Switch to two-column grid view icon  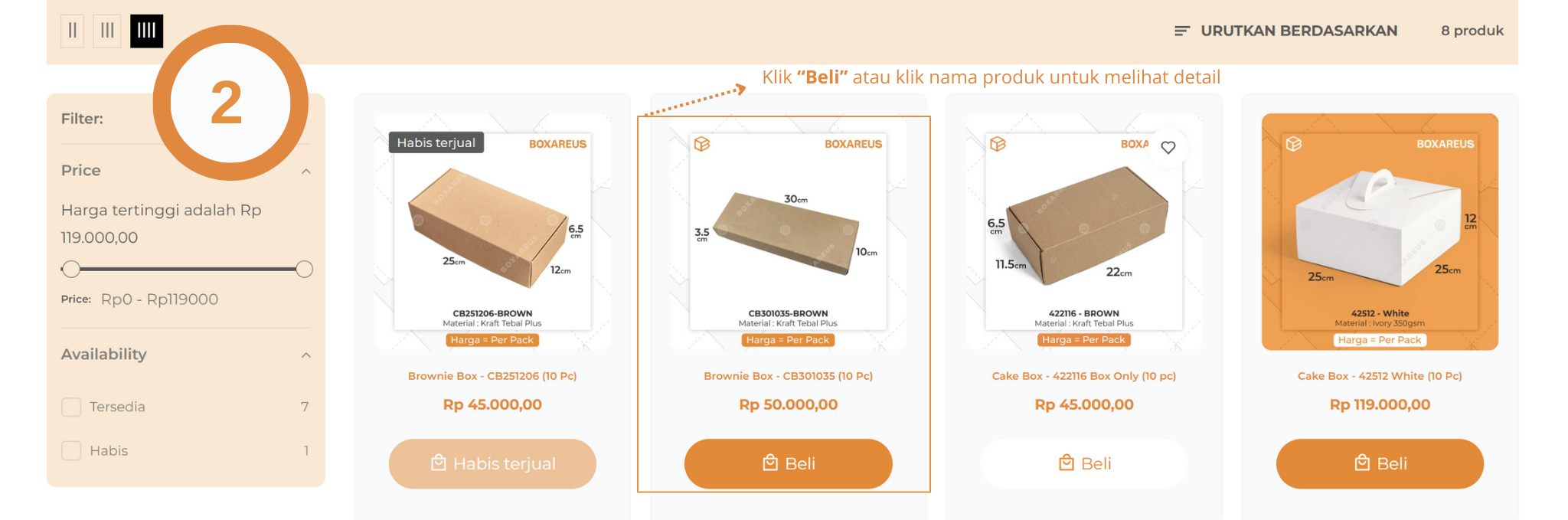72,31
